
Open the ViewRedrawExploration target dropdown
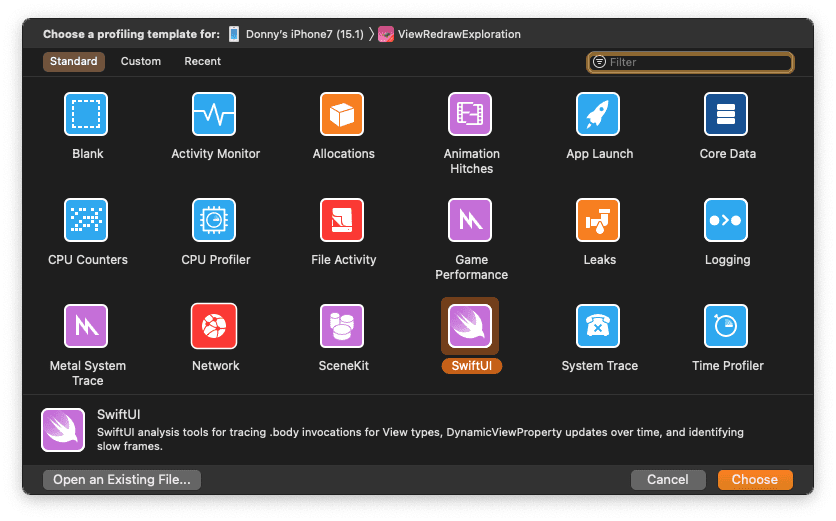450,34
